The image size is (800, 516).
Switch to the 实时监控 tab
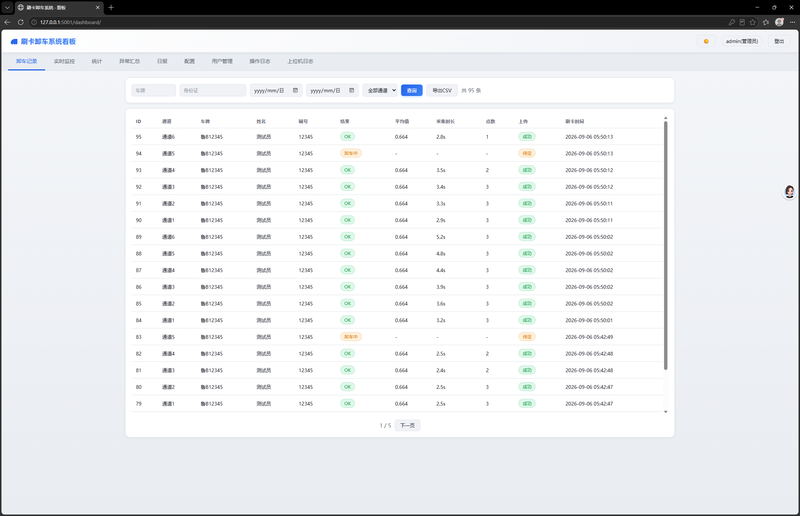click(64, 61)
